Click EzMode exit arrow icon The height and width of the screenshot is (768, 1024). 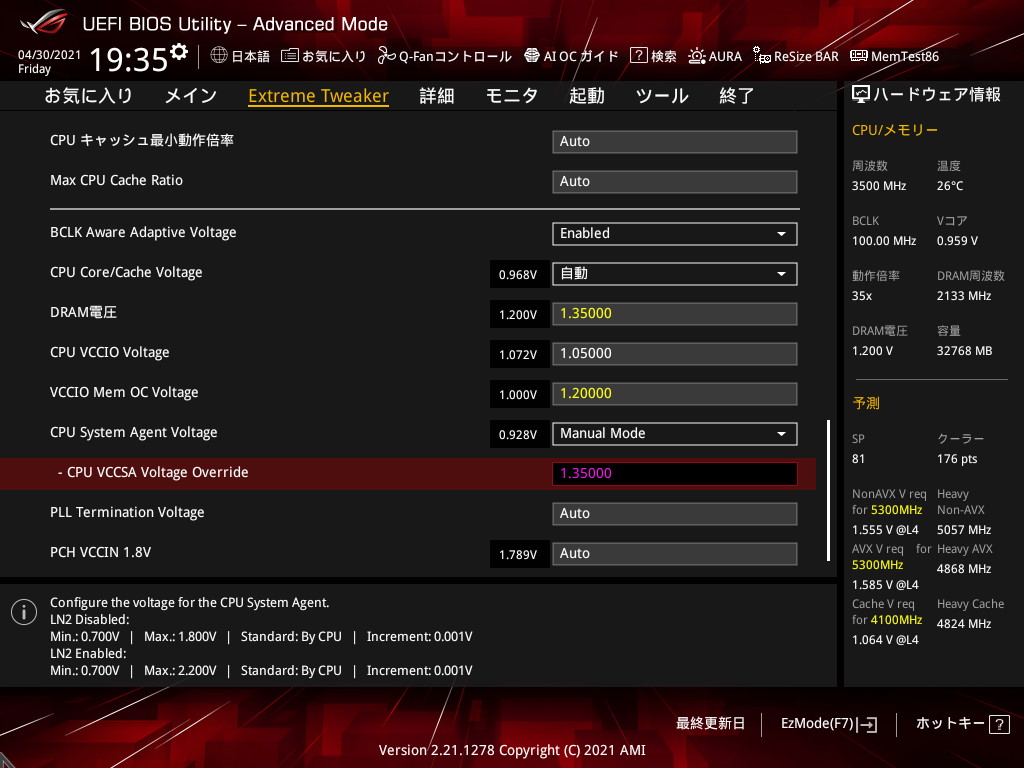pyautogui.click(x=869, y=724)
